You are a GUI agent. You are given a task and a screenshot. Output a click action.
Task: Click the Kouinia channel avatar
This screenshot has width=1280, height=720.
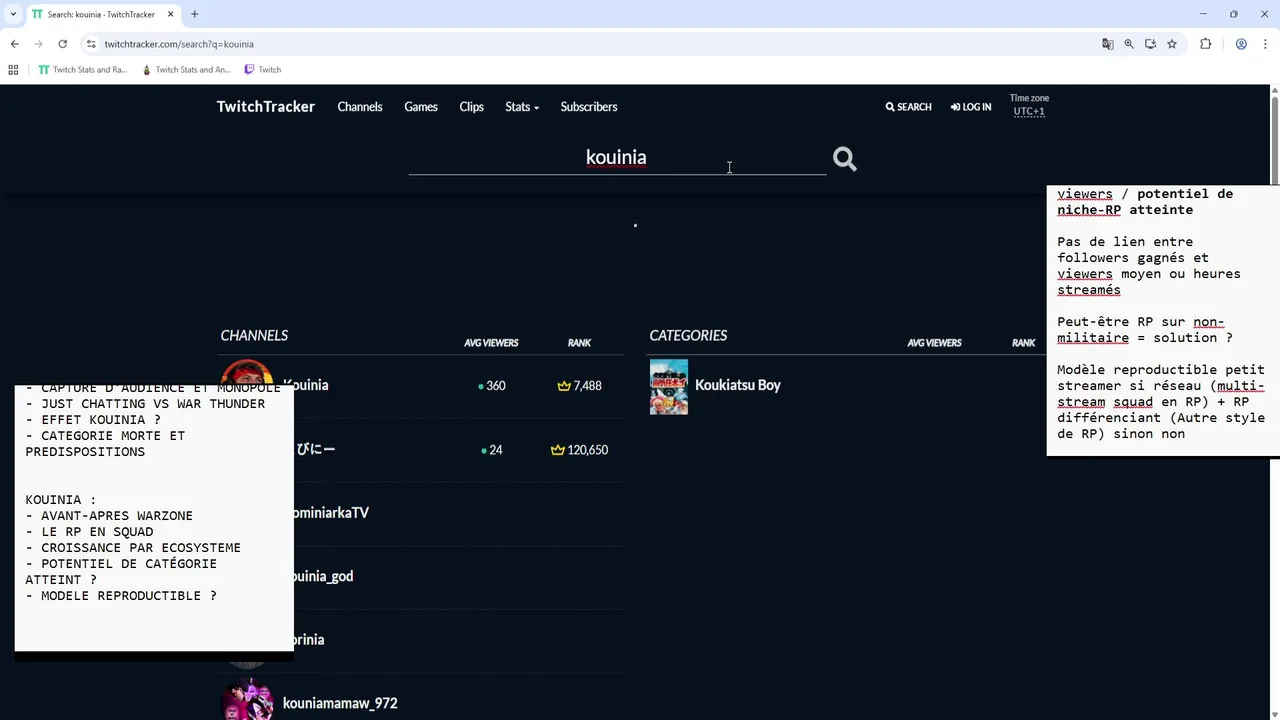pos(246,373)
